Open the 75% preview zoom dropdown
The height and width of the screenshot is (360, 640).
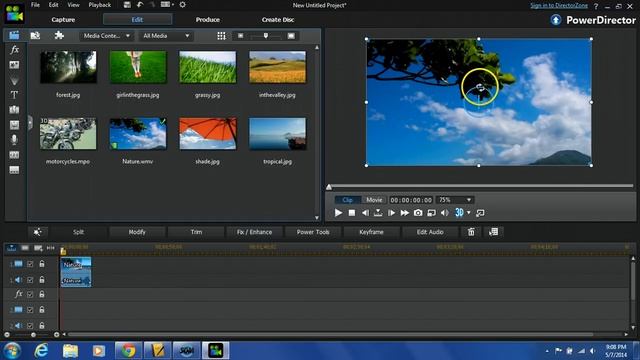coord(455,200)
